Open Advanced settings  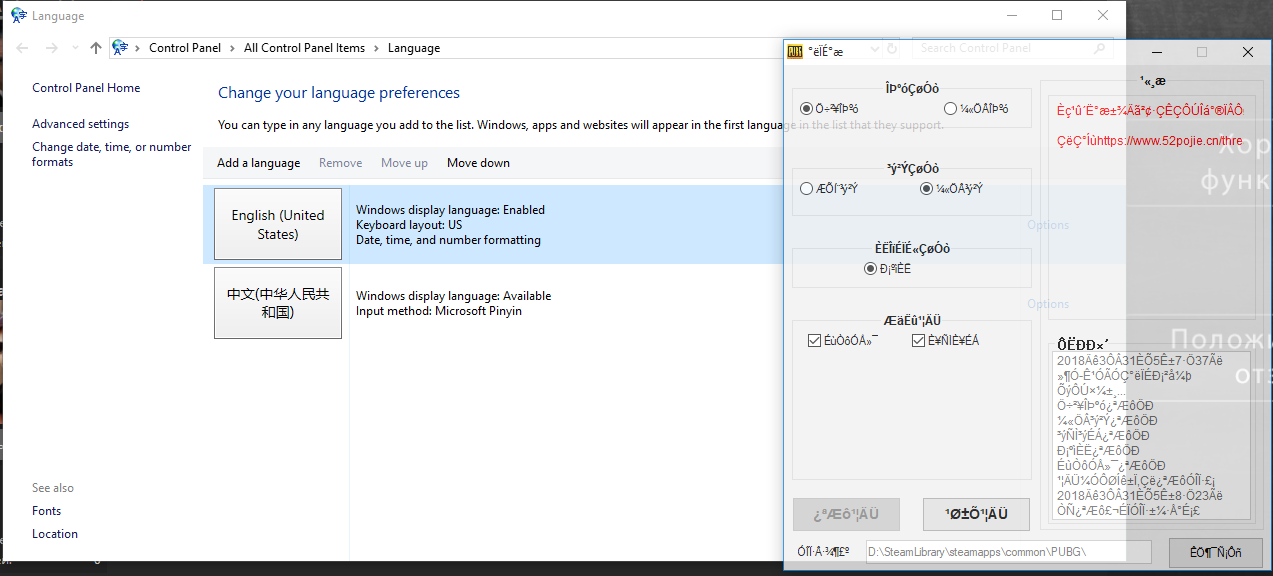coord(81,124)
